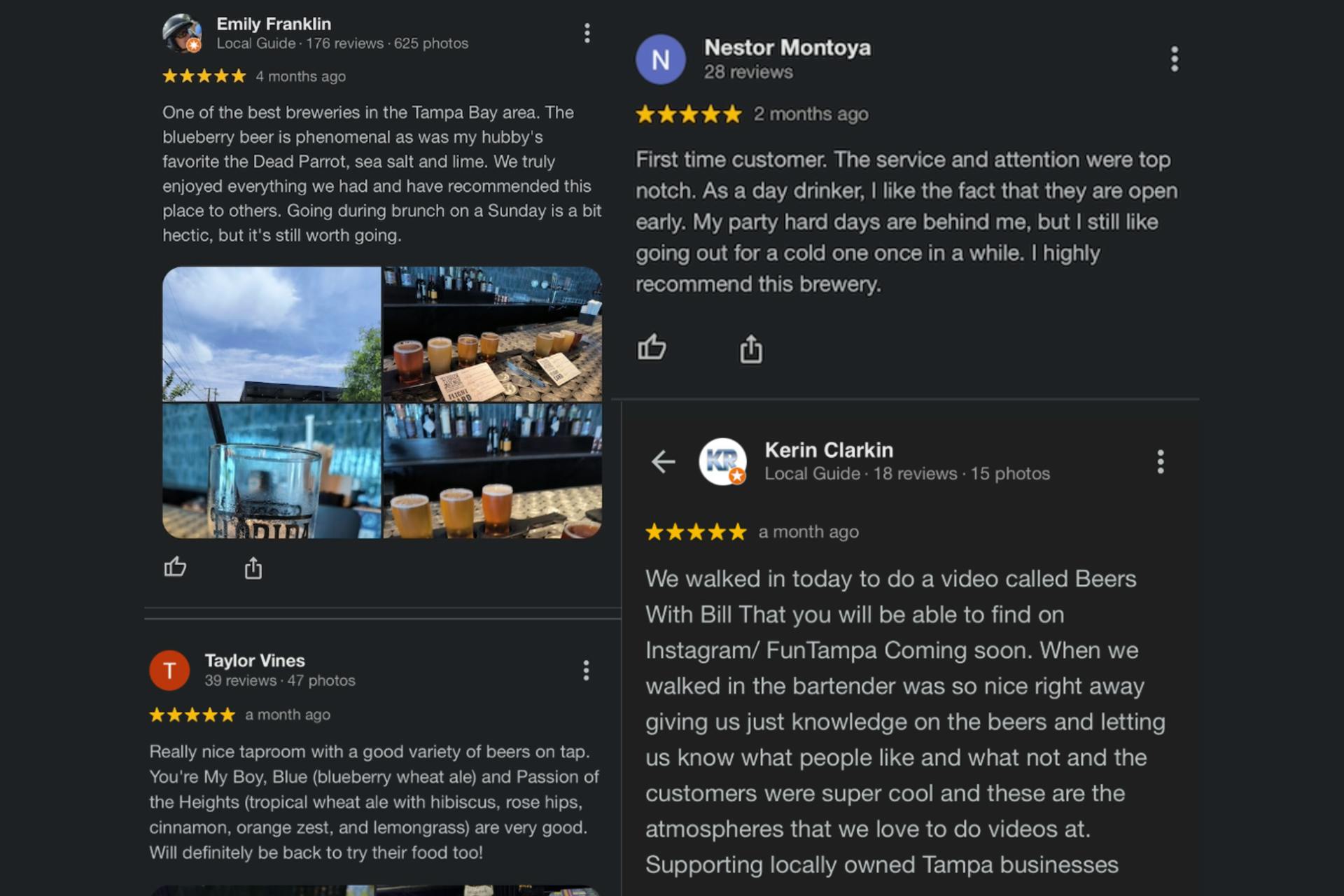
Task: View the beer flight with menu card photo
Action: click(492, 334)
